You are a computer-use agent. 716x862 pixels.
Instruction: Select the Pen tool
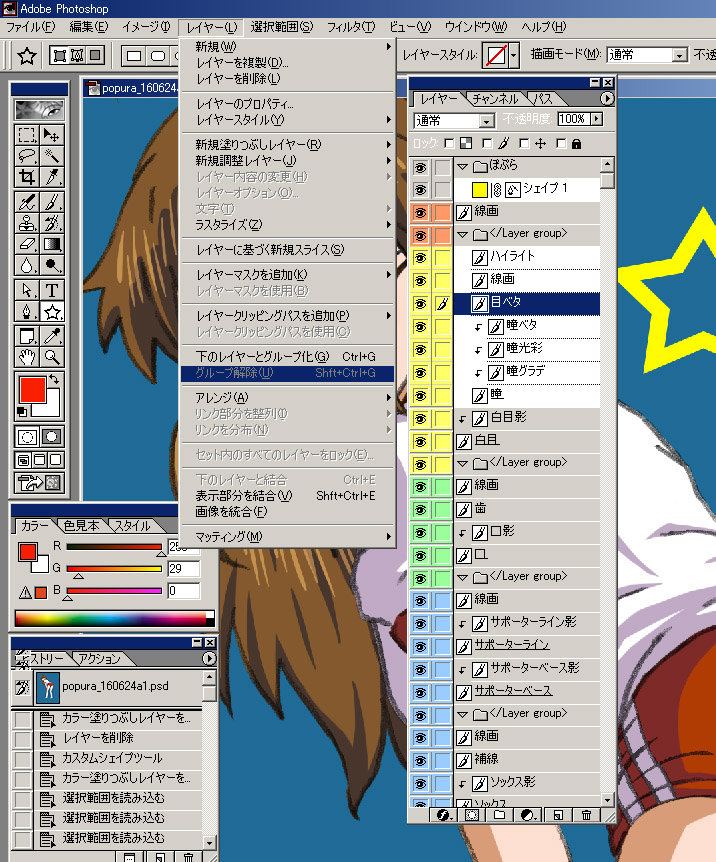coord(26,312)
